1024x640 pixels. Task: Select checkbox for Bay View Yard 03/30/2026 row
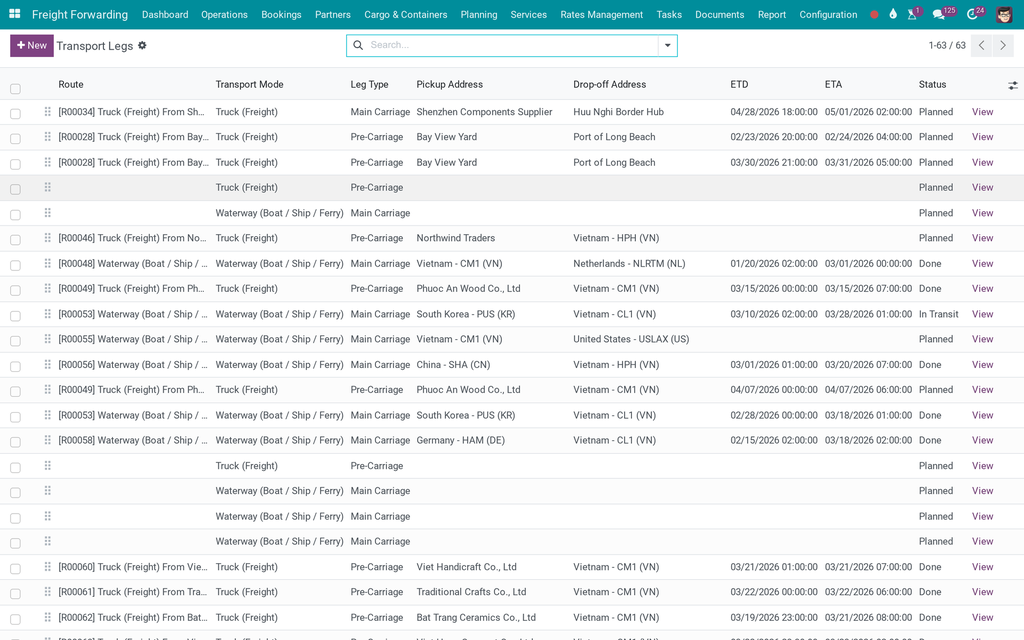[x=16, y=164]
